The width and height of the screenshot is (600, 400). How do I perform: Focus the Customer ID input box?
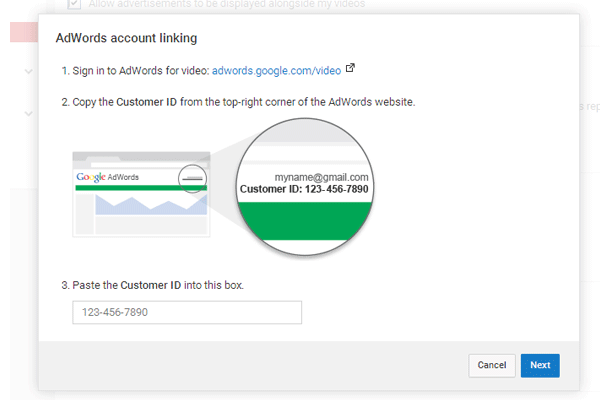coord(187,312)
